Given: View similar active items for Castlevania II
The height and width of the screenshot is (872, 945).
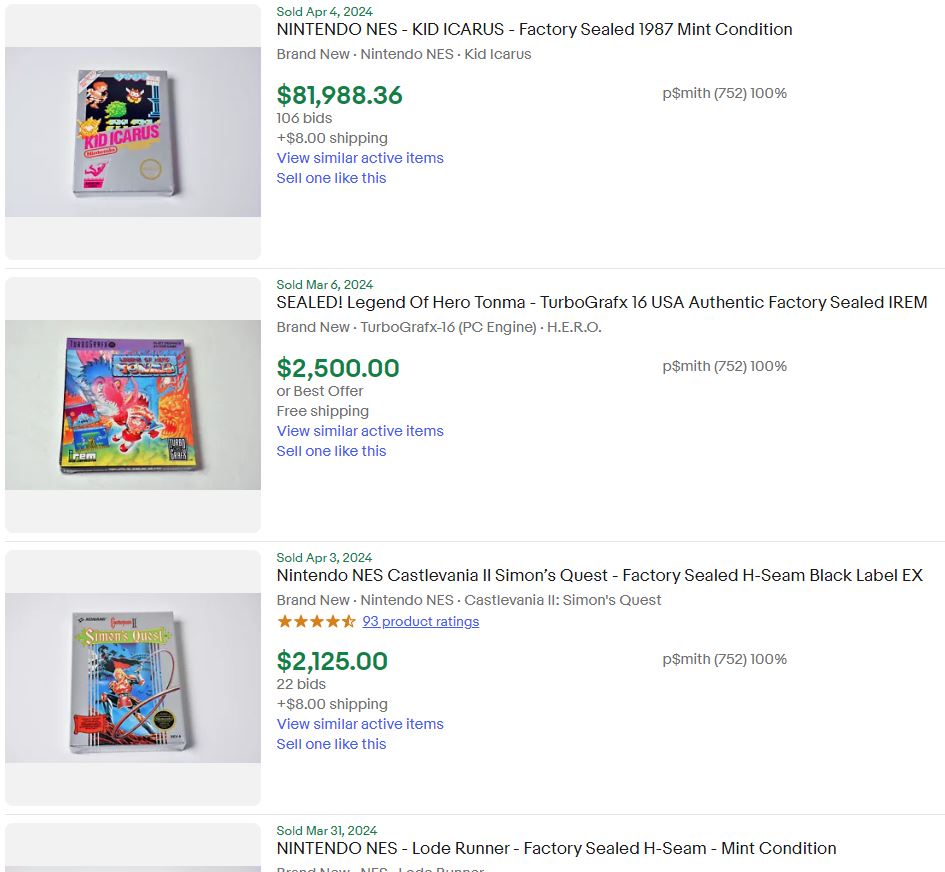Looking at the screenshot, I should [360, 724].
